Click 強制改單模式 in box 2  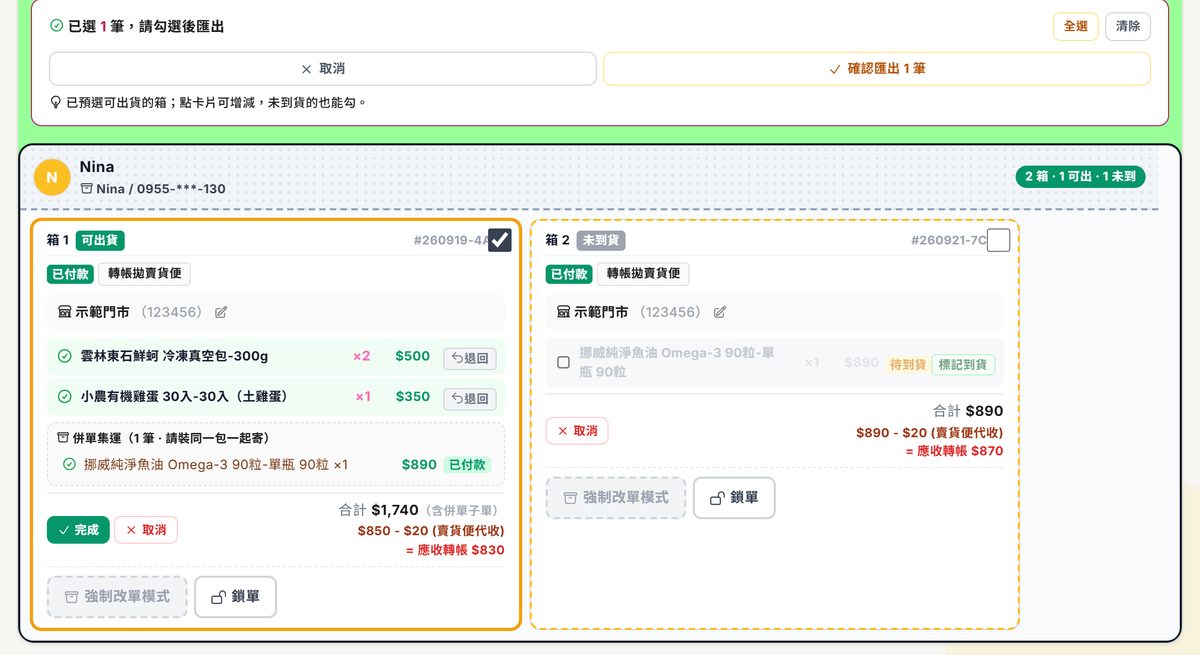click(x=616, y=498)
